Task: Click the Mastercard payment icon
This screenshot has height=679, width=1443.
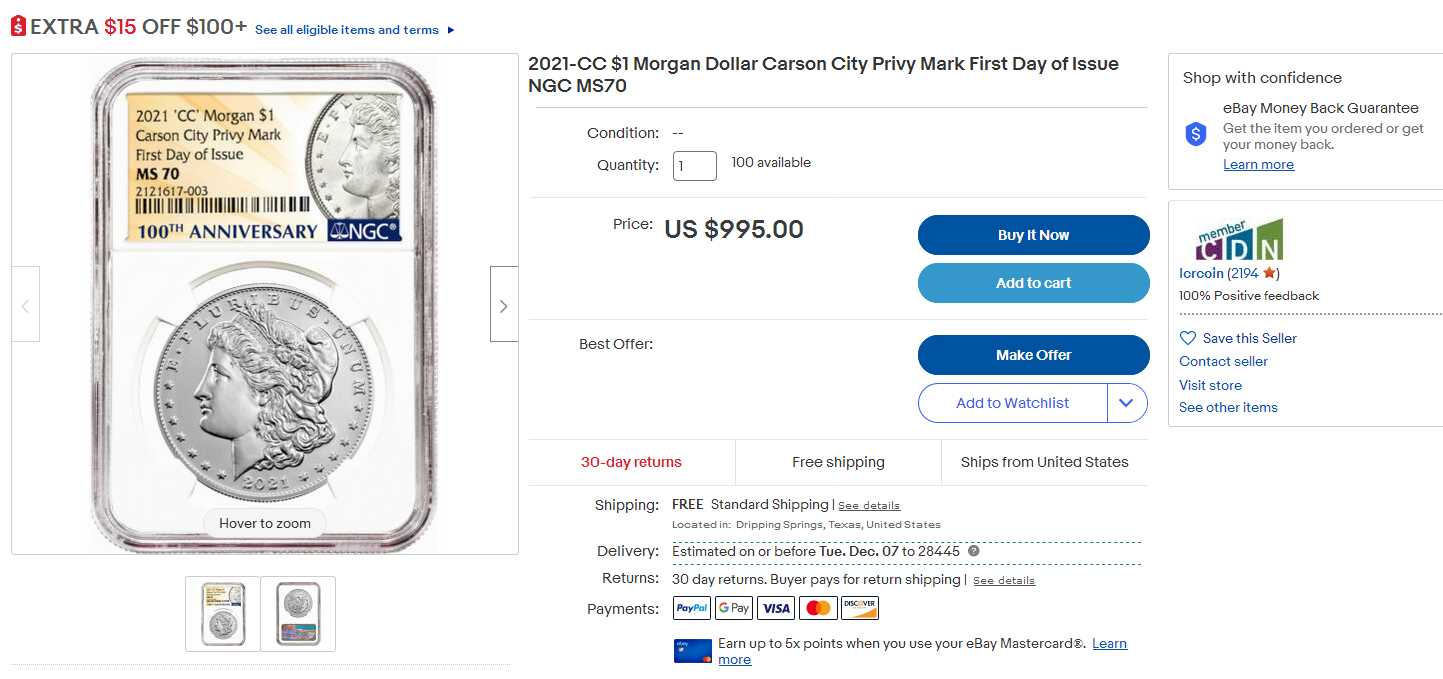Action: click(818, 608)
